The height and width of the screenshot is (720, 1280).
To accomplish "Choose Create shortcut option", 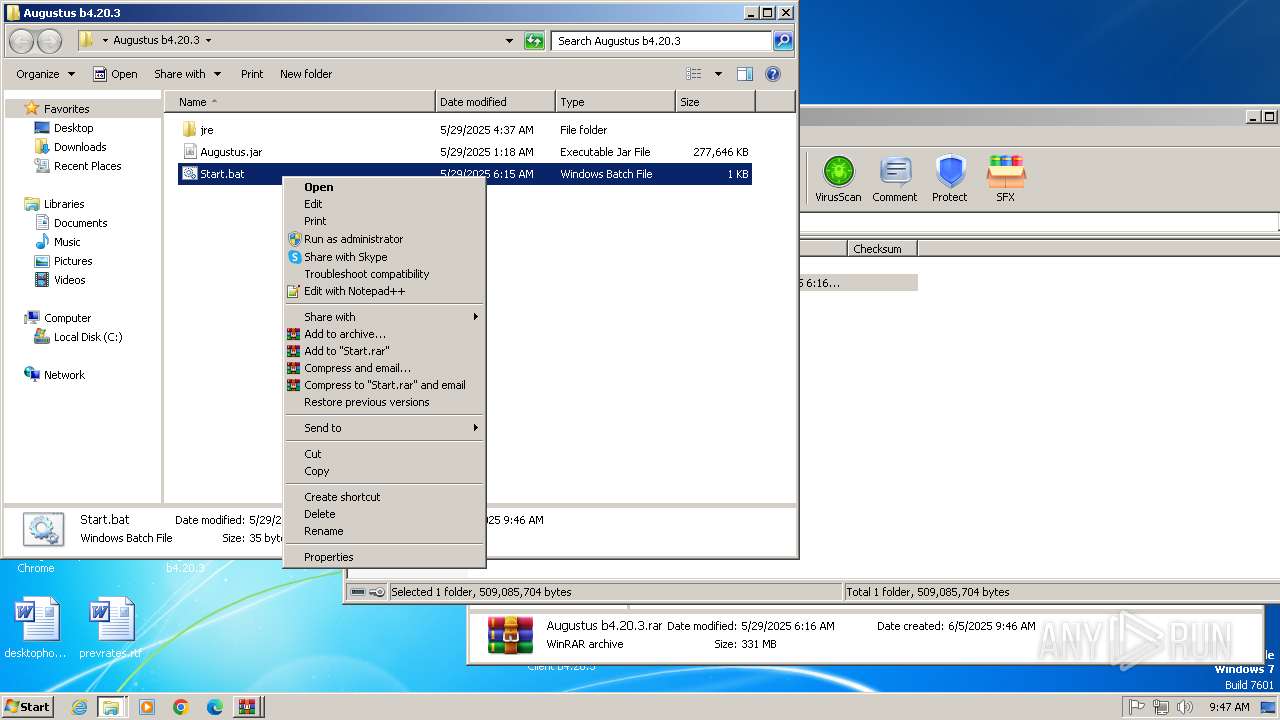I will point(384,497).
